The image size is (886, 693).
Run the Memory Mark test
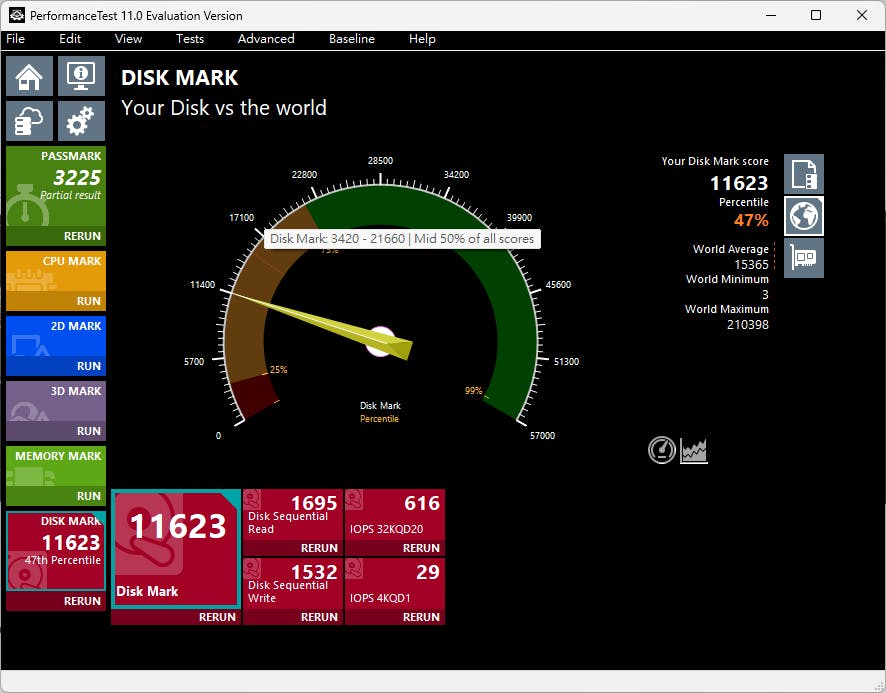point(89,496)
